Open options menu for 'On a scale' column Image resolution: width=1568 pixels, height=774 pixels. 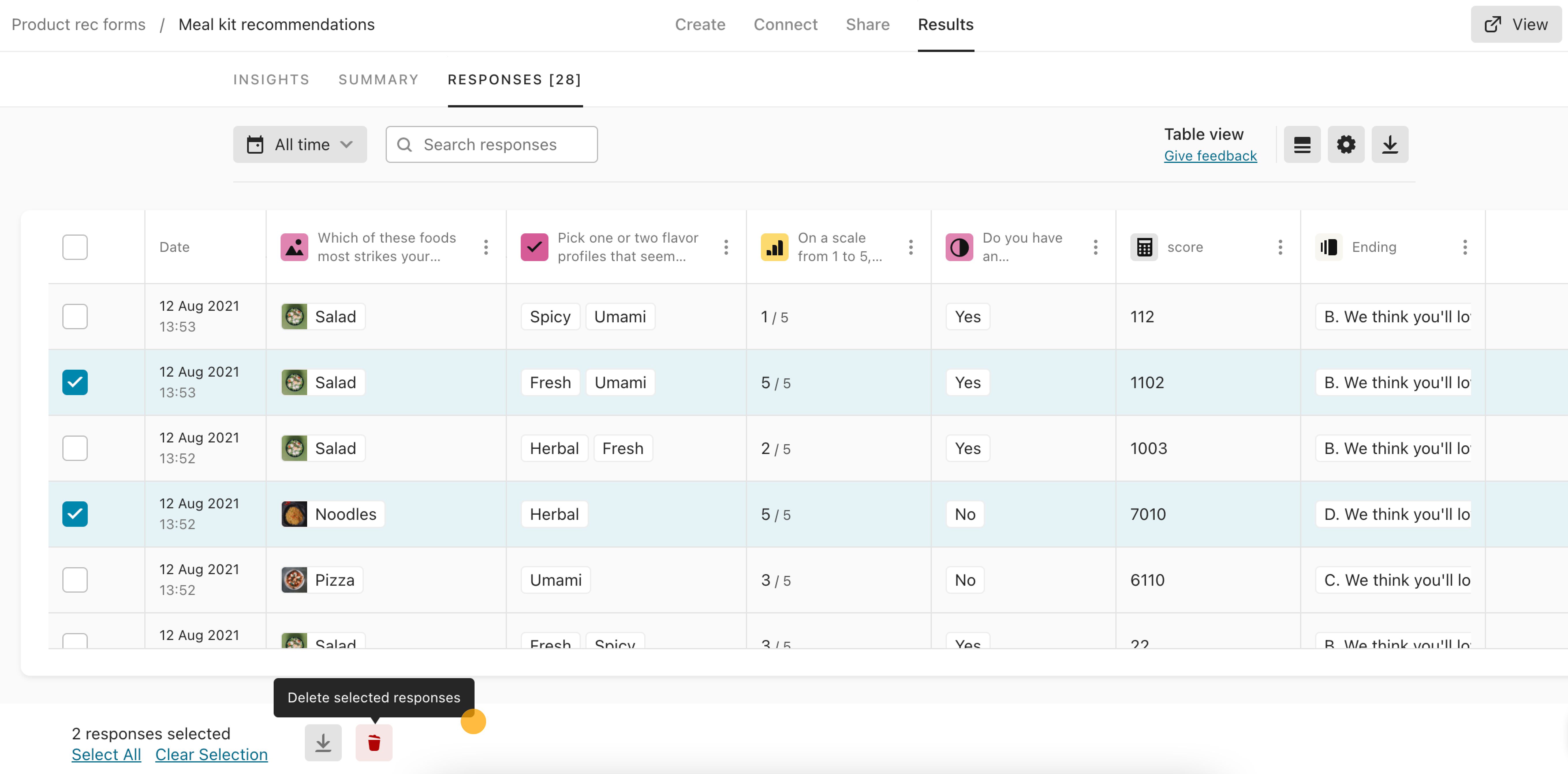[911, 247]
